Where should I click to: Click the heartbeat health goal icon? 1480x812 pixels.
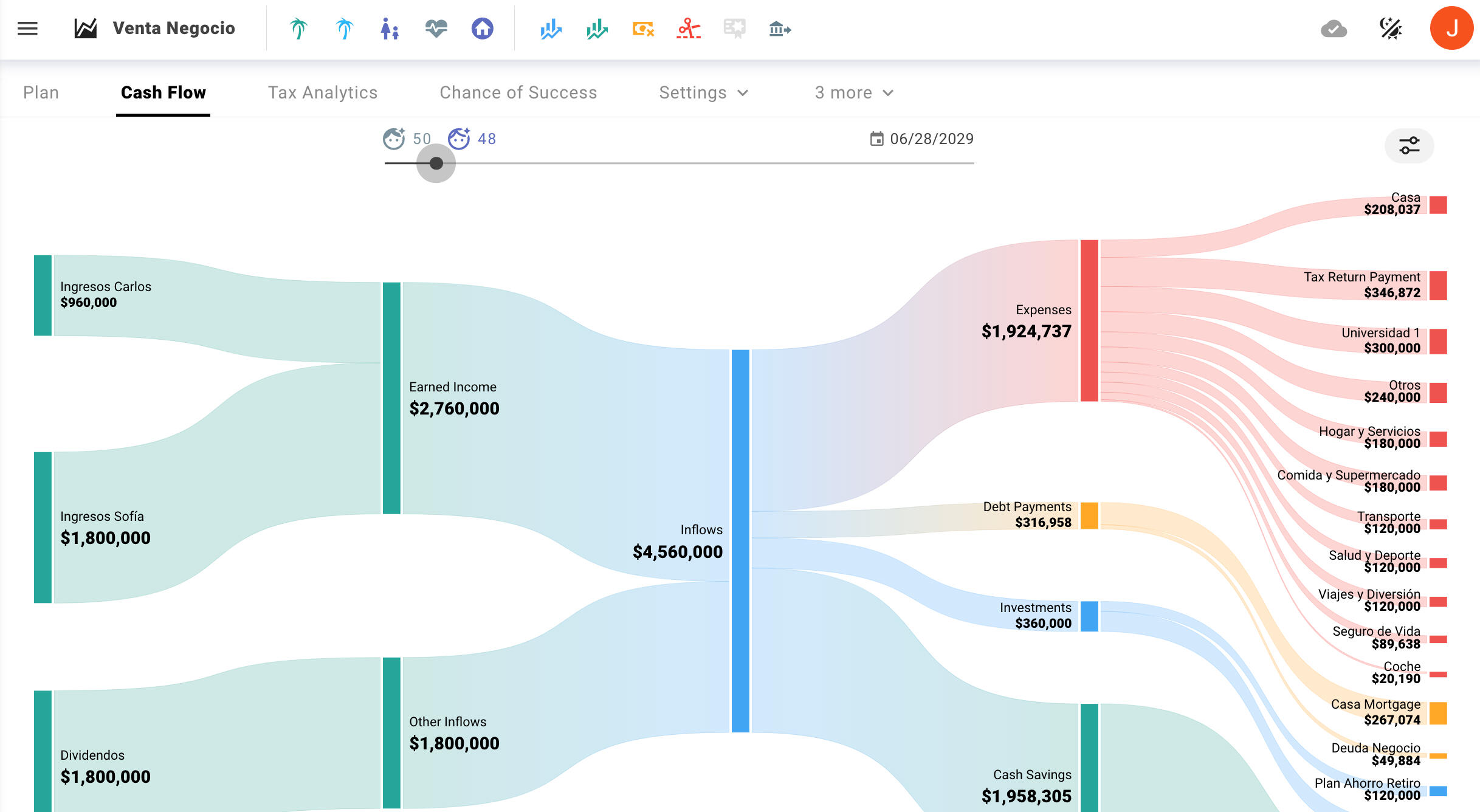(x=436, y=29)
